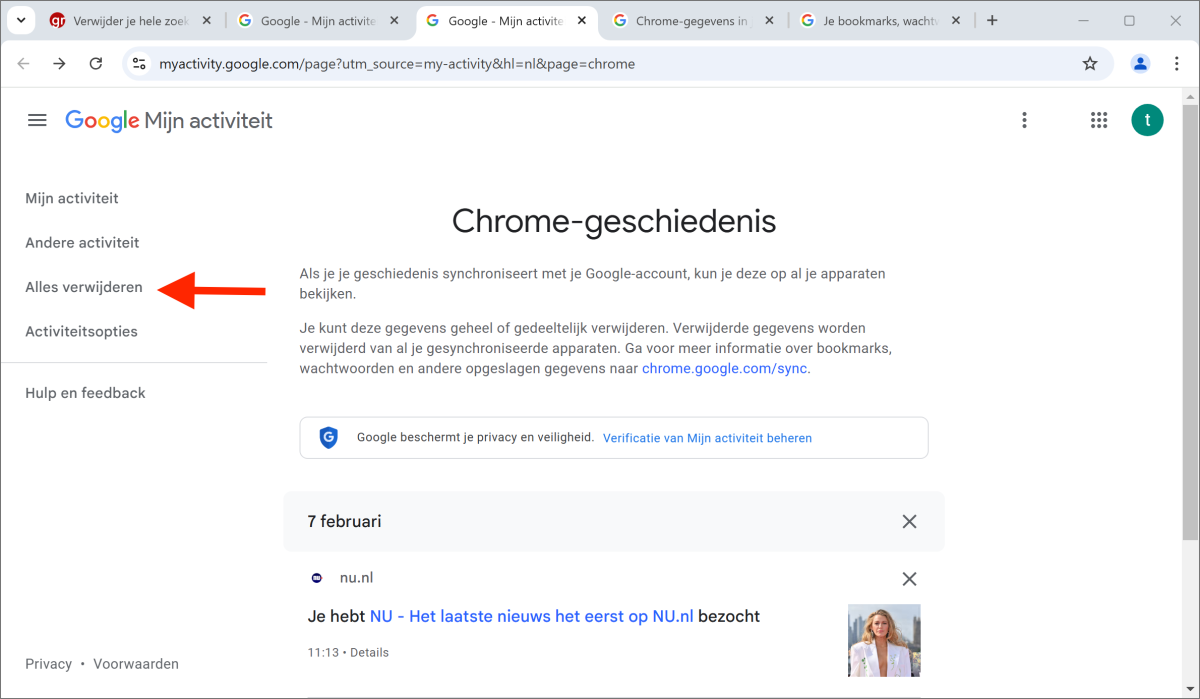
Task: Open the green account avatar
Action: 1147,121
